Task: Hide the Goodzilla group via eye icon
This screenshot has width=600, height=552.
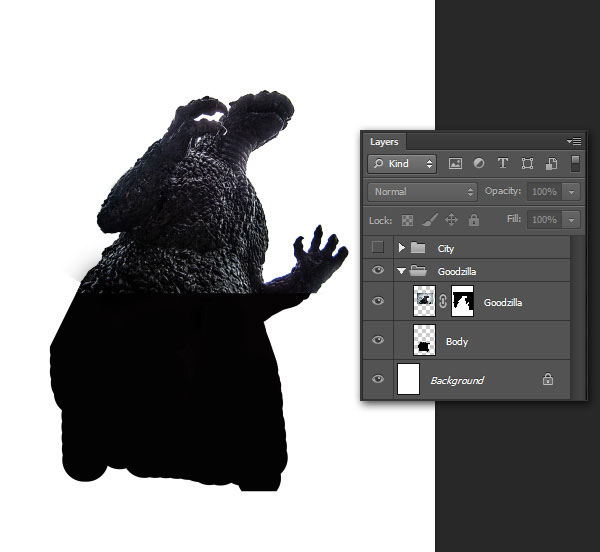Action: [378, 270]
